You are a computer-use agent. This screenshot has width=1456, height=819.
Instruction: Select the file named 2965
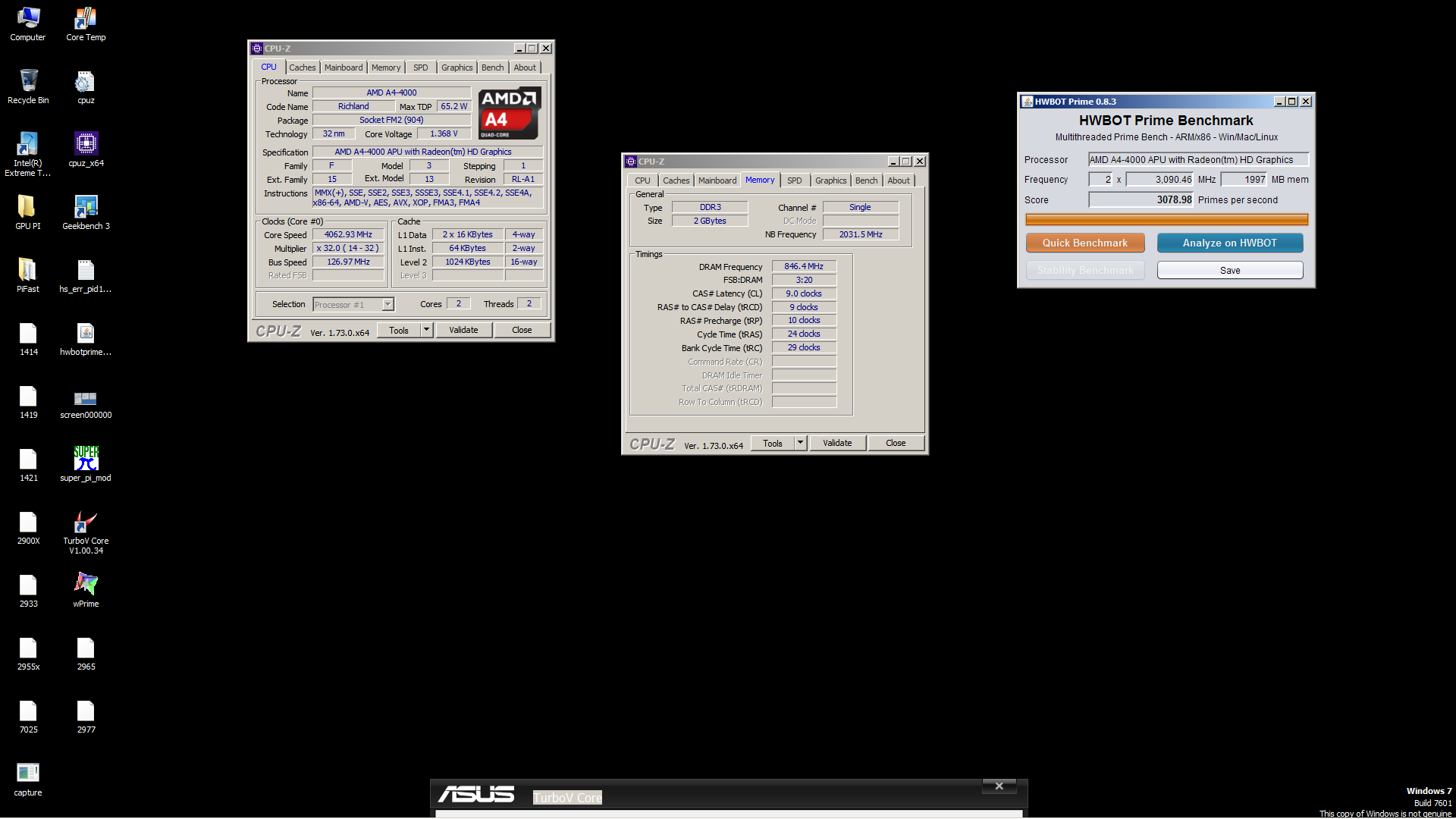(86, 653)
